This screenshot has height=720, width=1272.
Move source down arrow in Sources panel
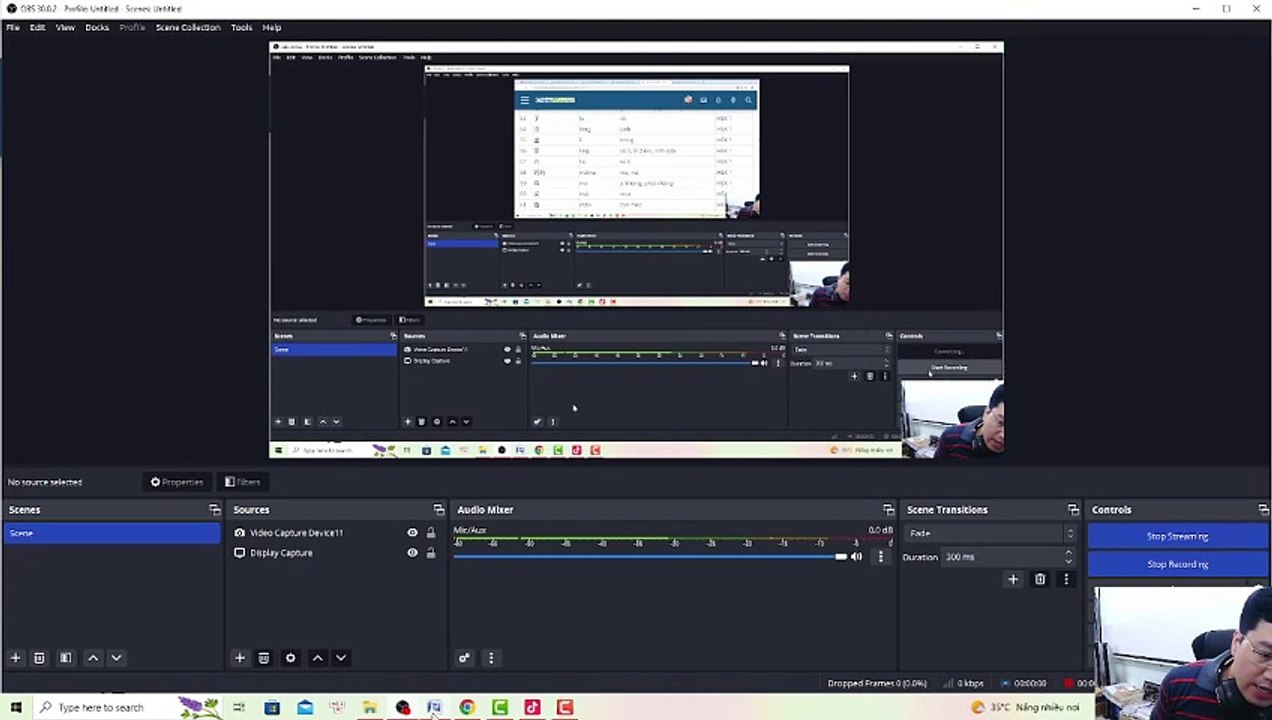340,657
